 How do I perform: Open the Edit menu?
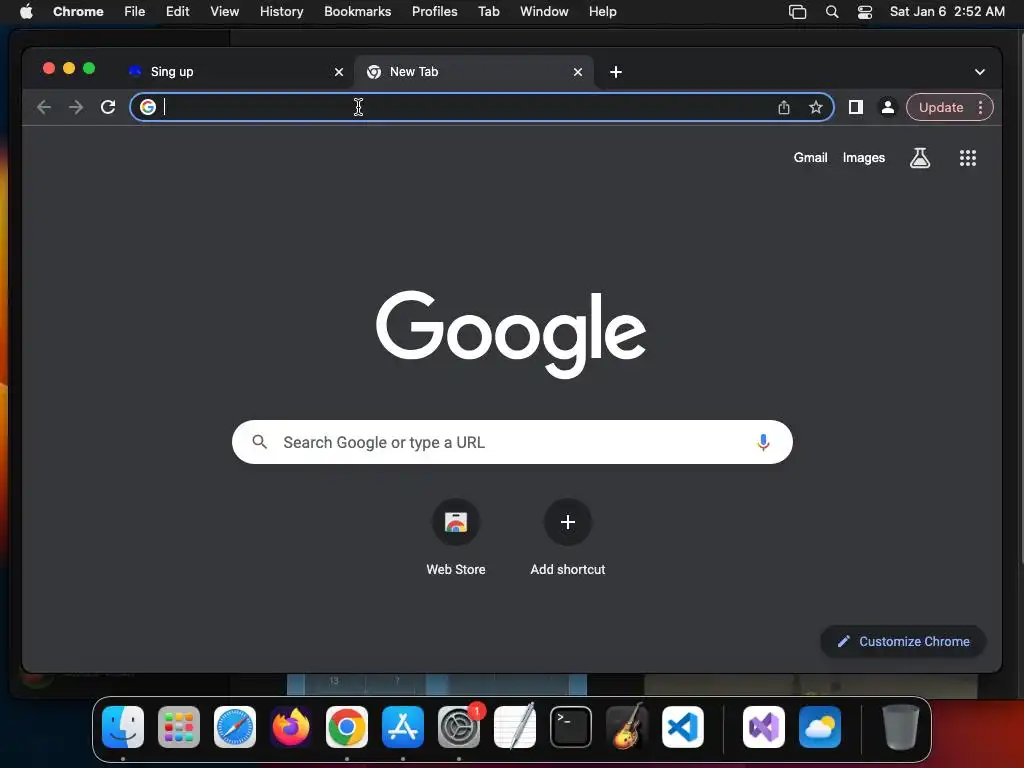pyautogui.click(x=177, y=12)
